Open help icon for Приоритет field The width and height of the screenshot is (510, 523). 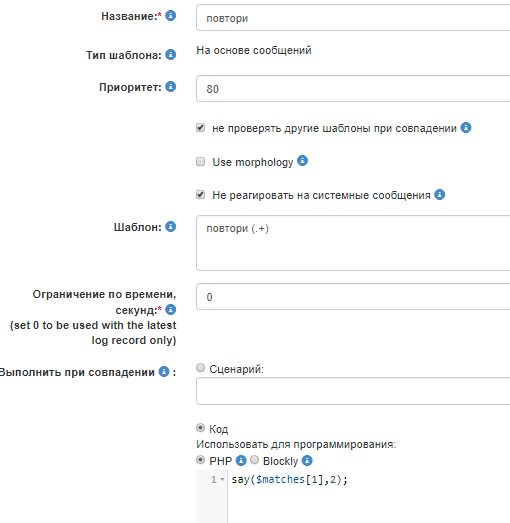click(170, 87)
